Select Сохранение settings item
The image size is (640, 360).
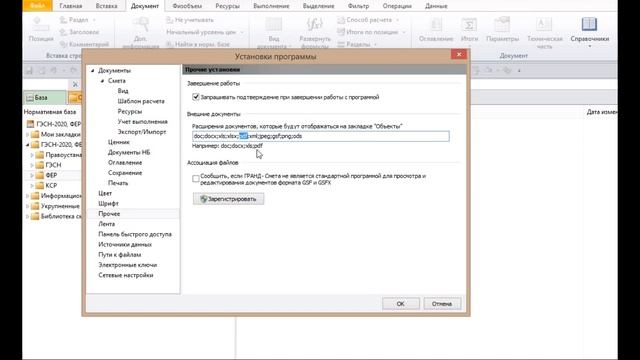tap(125, 173)
